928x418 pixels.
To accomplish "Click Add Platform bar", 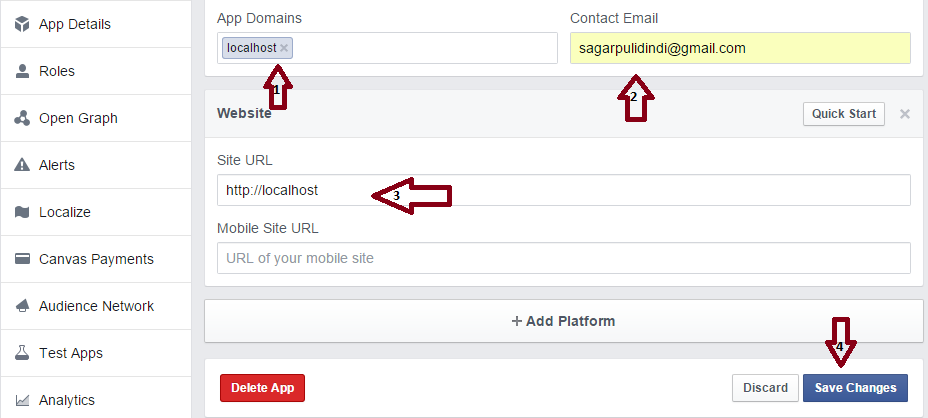I will (563, 321).
